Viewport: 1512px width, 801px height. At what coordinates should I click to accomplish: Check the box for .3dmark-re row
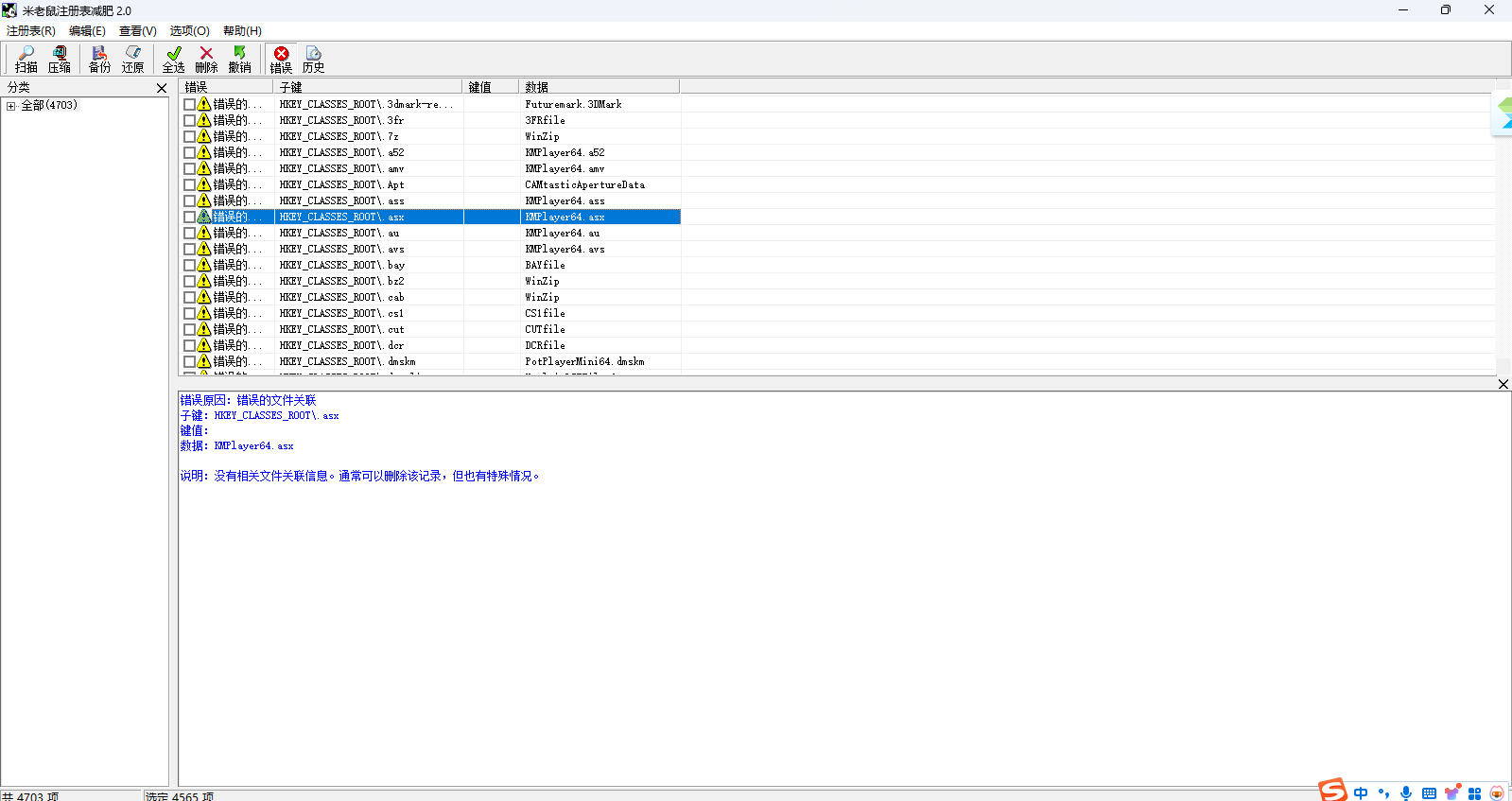[x=189, y=104]
